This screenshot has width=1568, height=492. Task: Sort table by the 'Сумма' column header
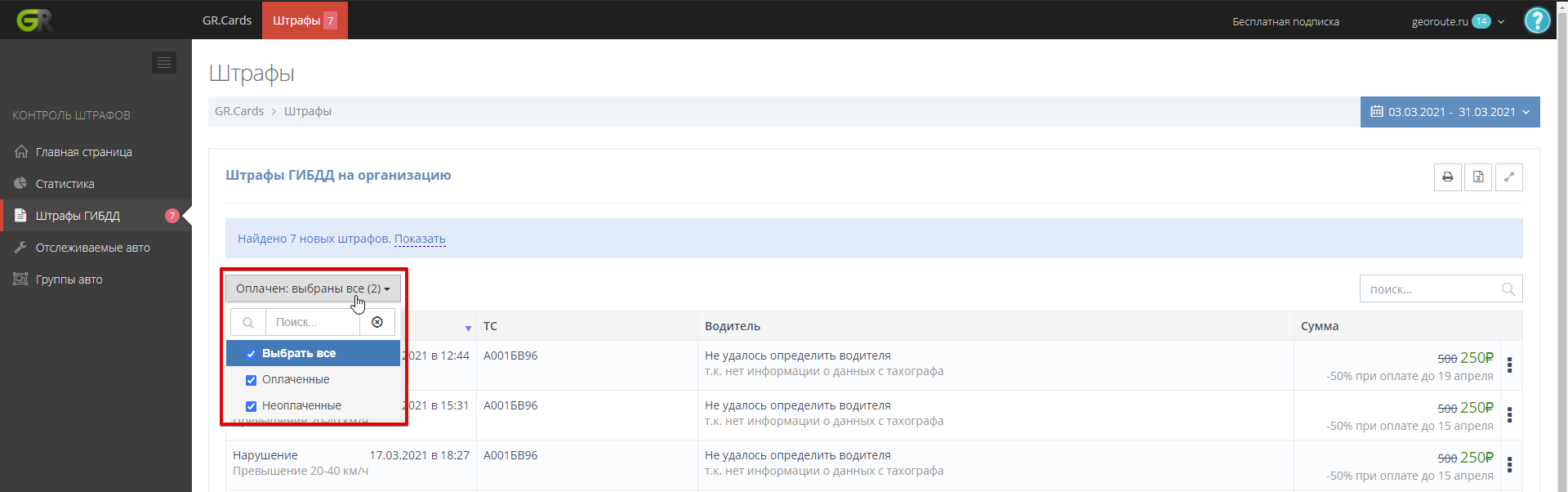coord(1320,326)
